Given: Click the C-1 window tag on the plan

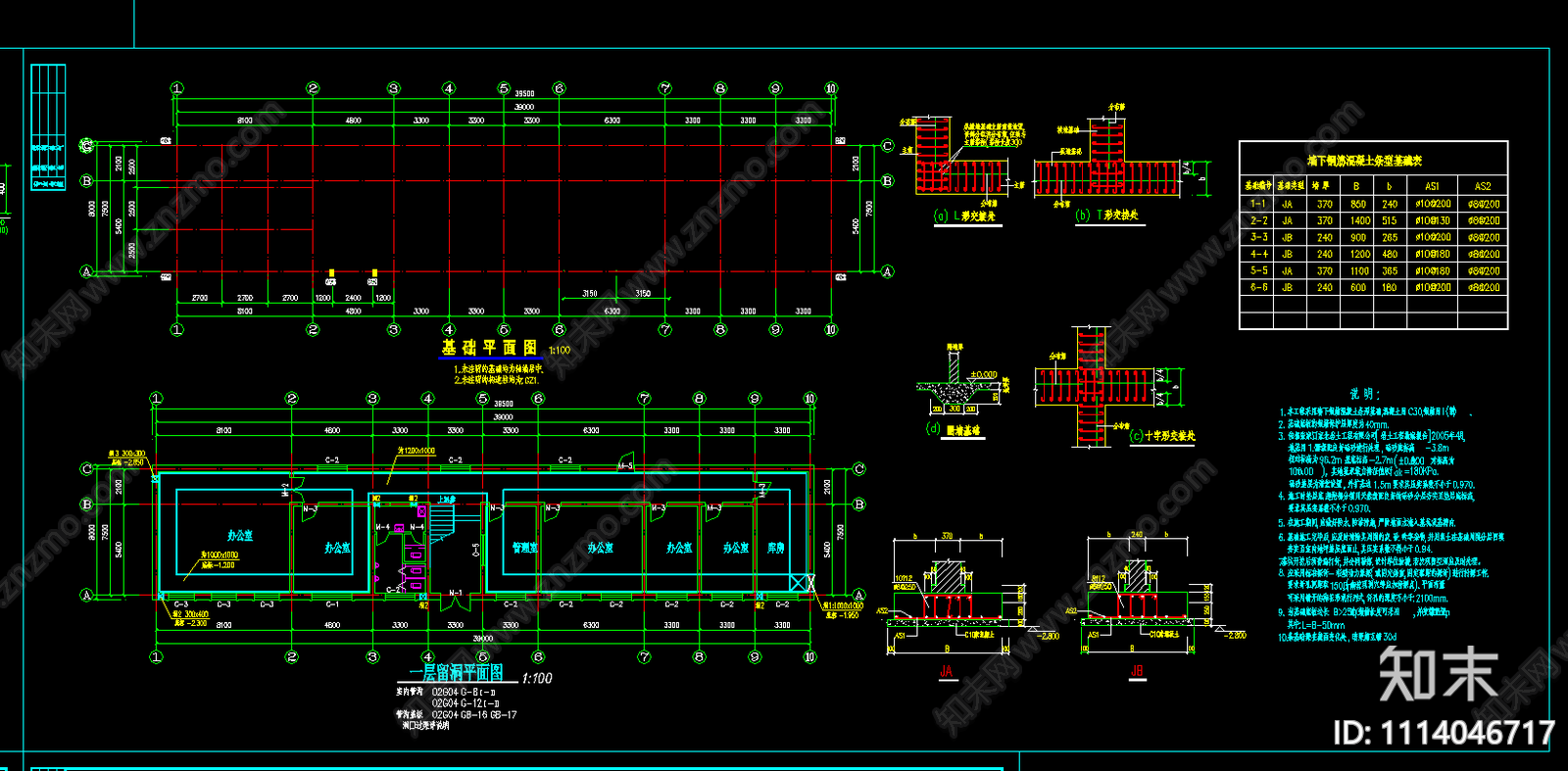Looking at the screenshot, I should click(333, 604).
